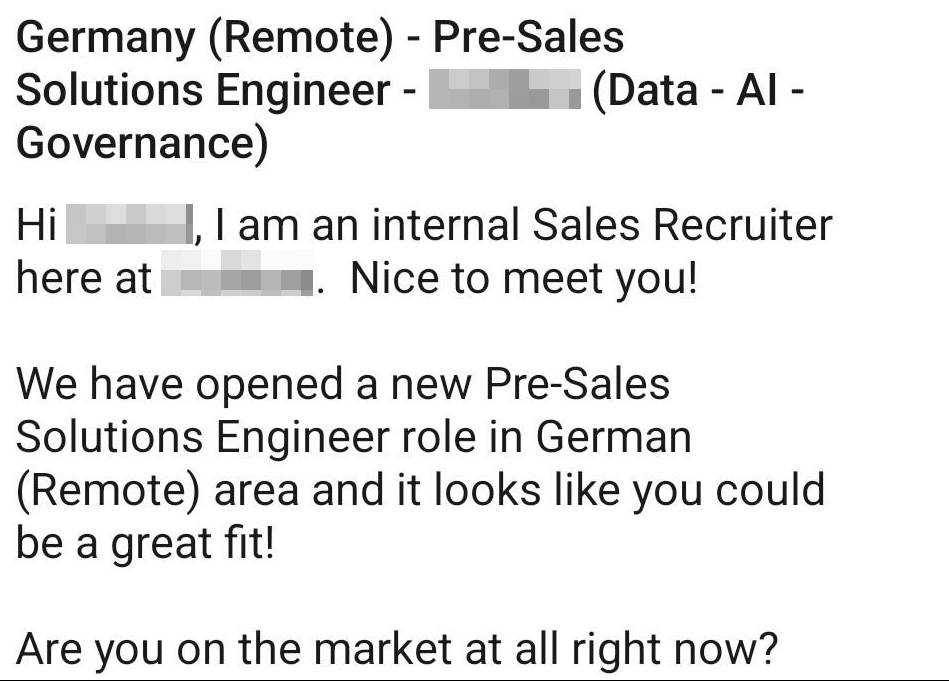Image resolution: width=949 pixels, height=681 pixels.
Task: Click the words "right now?"
Action: [x=674, y=651]
